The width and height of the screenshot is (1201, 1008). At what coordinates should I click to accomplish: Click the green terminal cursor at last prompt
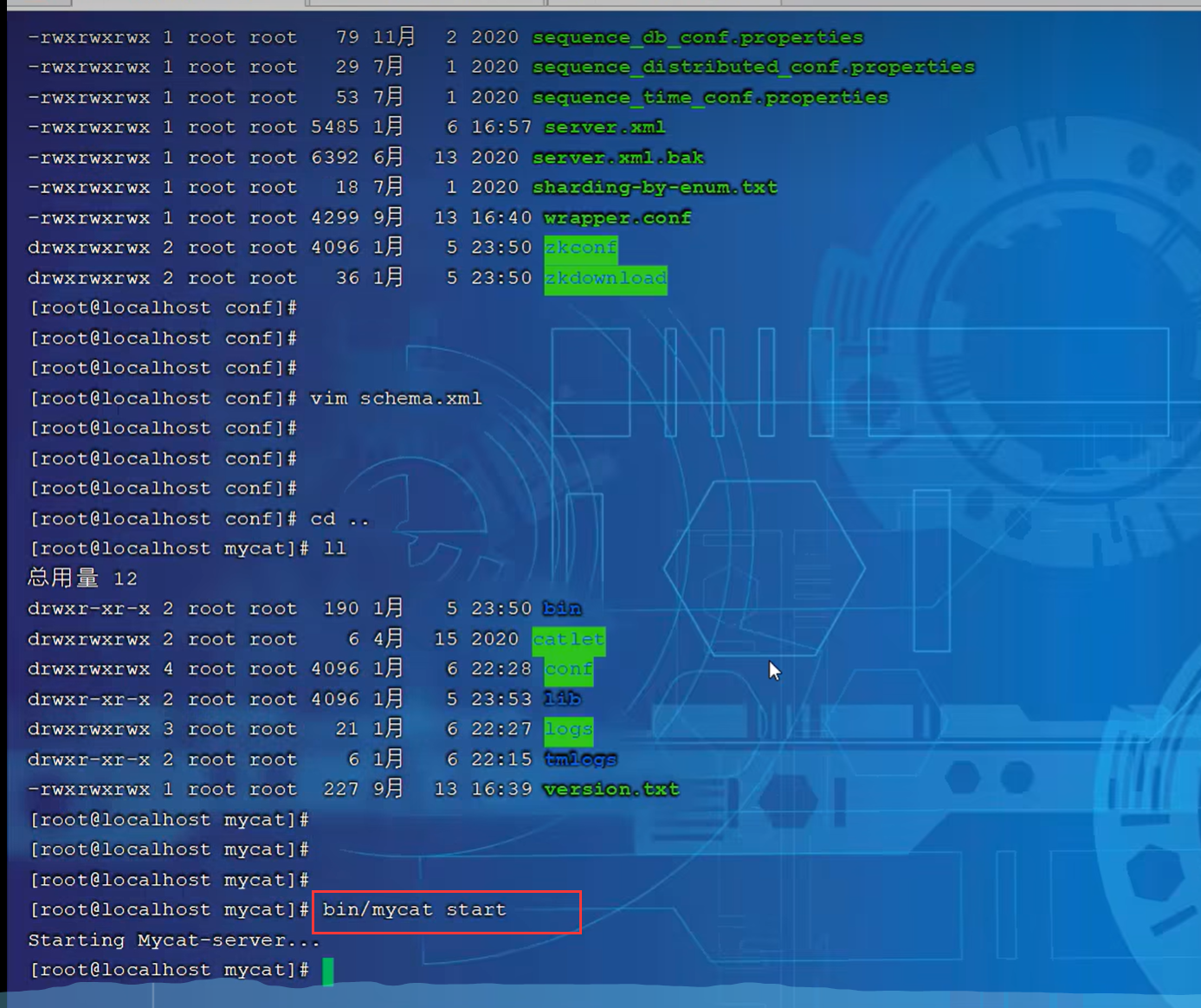pyautogui.click(x=328, y=972)
